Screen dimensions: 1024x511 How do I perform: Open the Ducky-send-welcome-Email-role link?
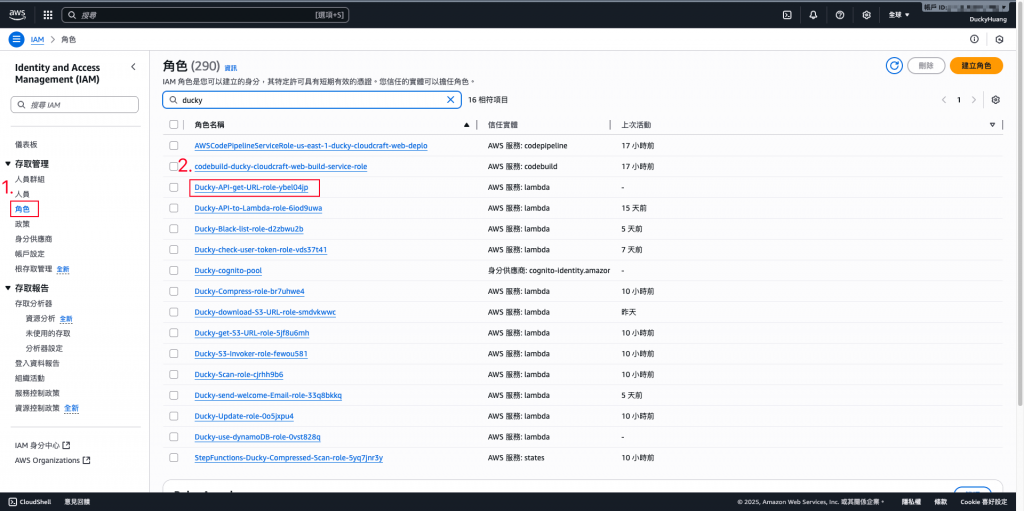[x=268, y=395]
